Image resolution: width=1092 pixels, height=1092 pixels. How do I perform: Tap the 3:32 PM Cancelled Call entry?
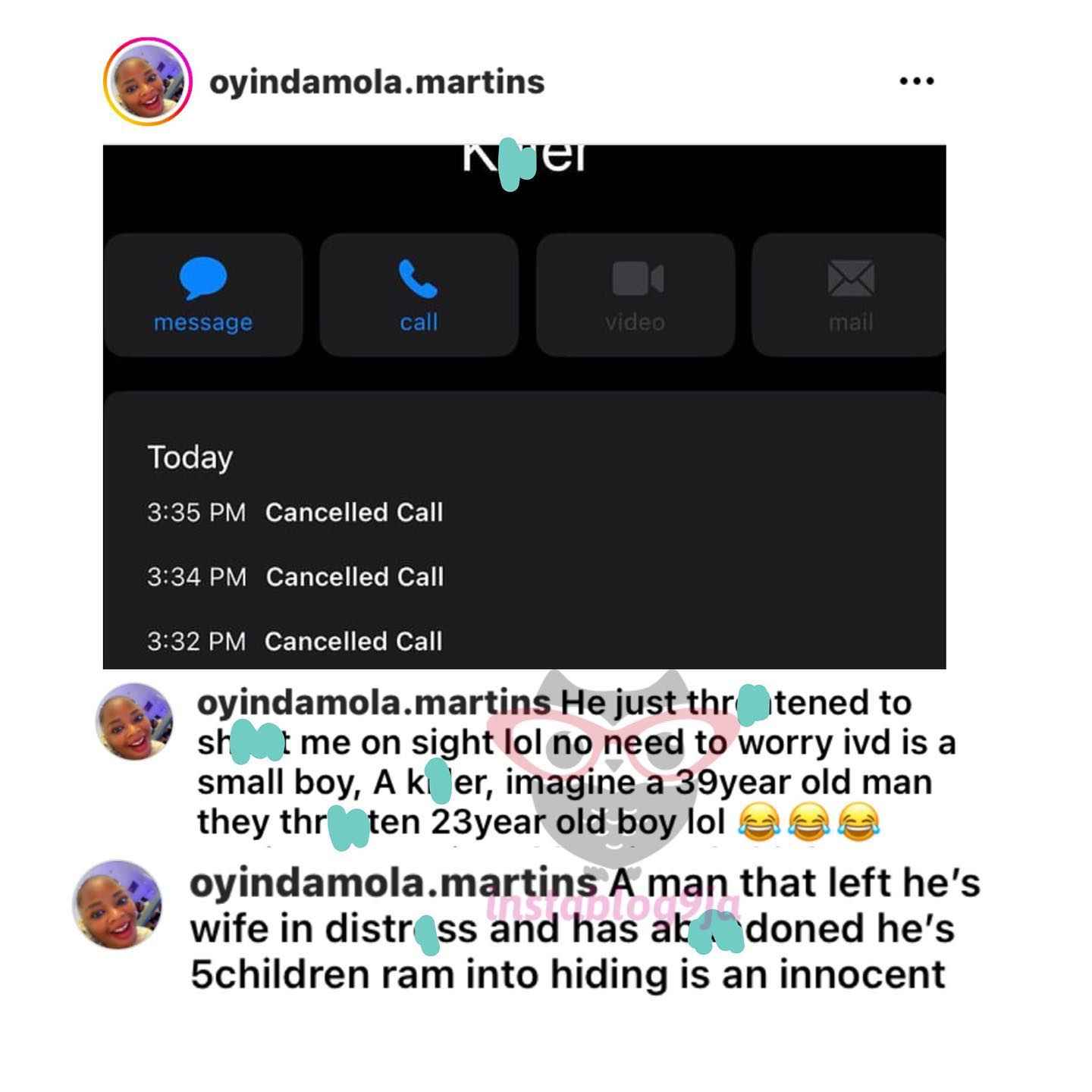(x=294, y=642)
